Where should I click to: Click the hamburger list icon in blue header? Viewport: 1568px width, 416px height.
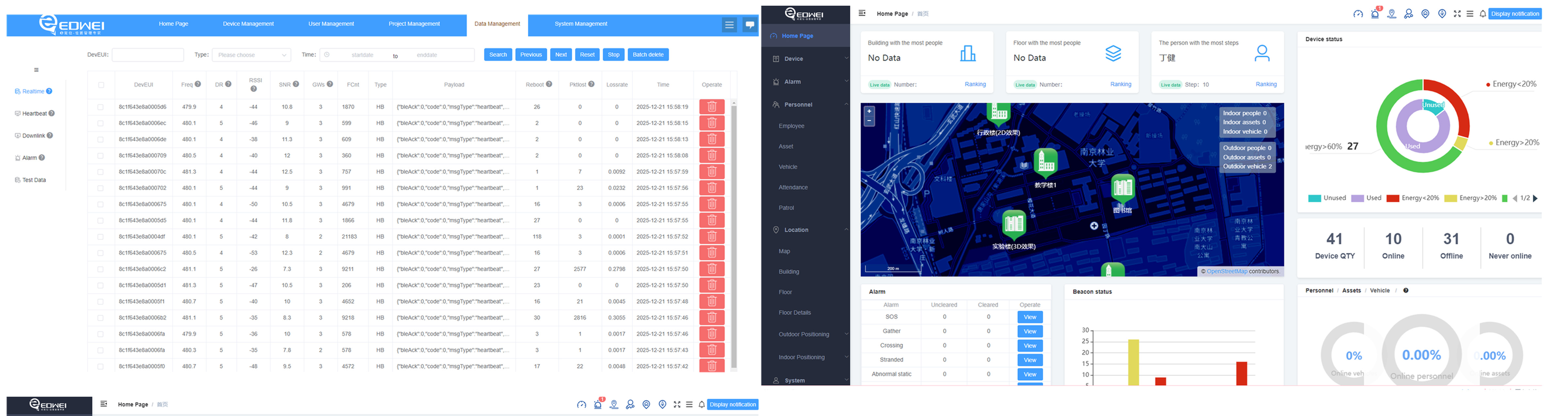[729, 25]
